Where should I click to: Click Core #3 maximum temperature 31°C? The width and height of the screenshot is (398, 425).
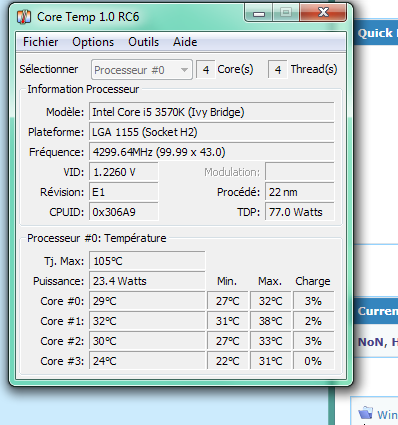(271, 361)
